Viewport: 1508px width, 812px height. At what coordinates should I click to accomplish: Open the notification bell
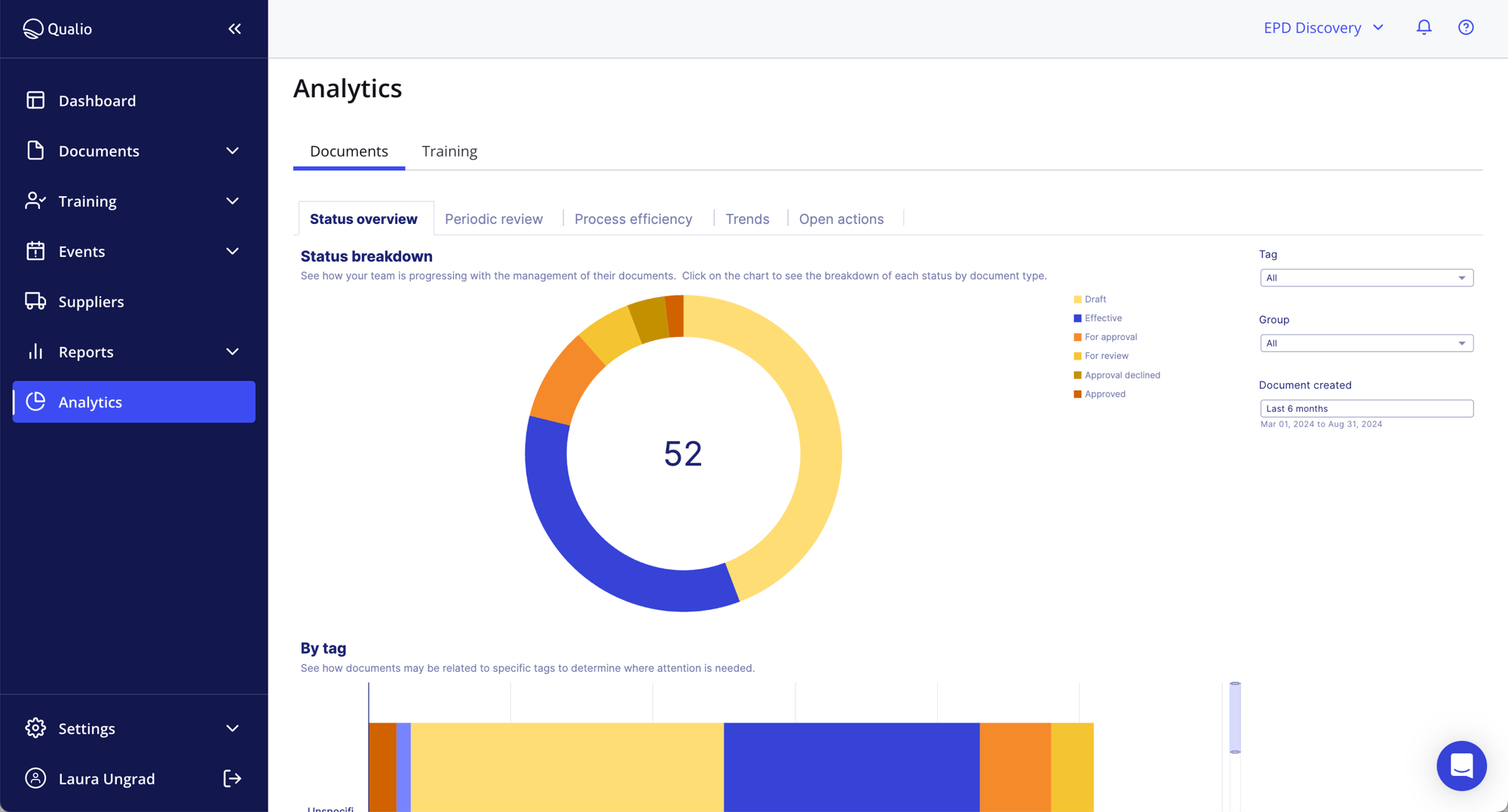(x=1424, y=27)
